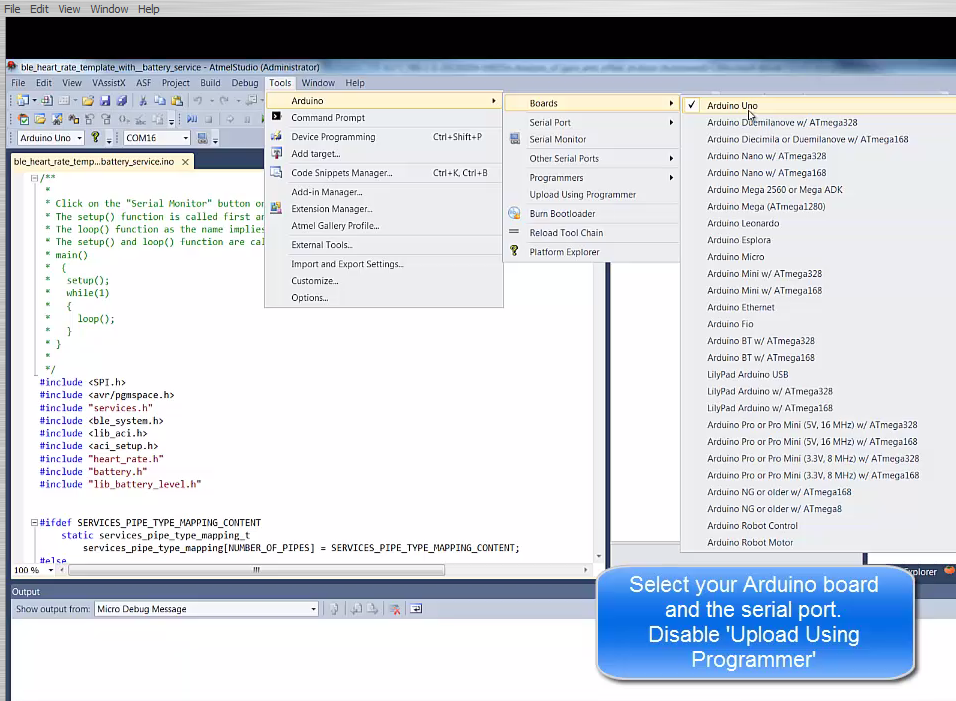Click the Paste clipboard icon
Viewport: 956px width, 701px height.
[x=177, y=101]
